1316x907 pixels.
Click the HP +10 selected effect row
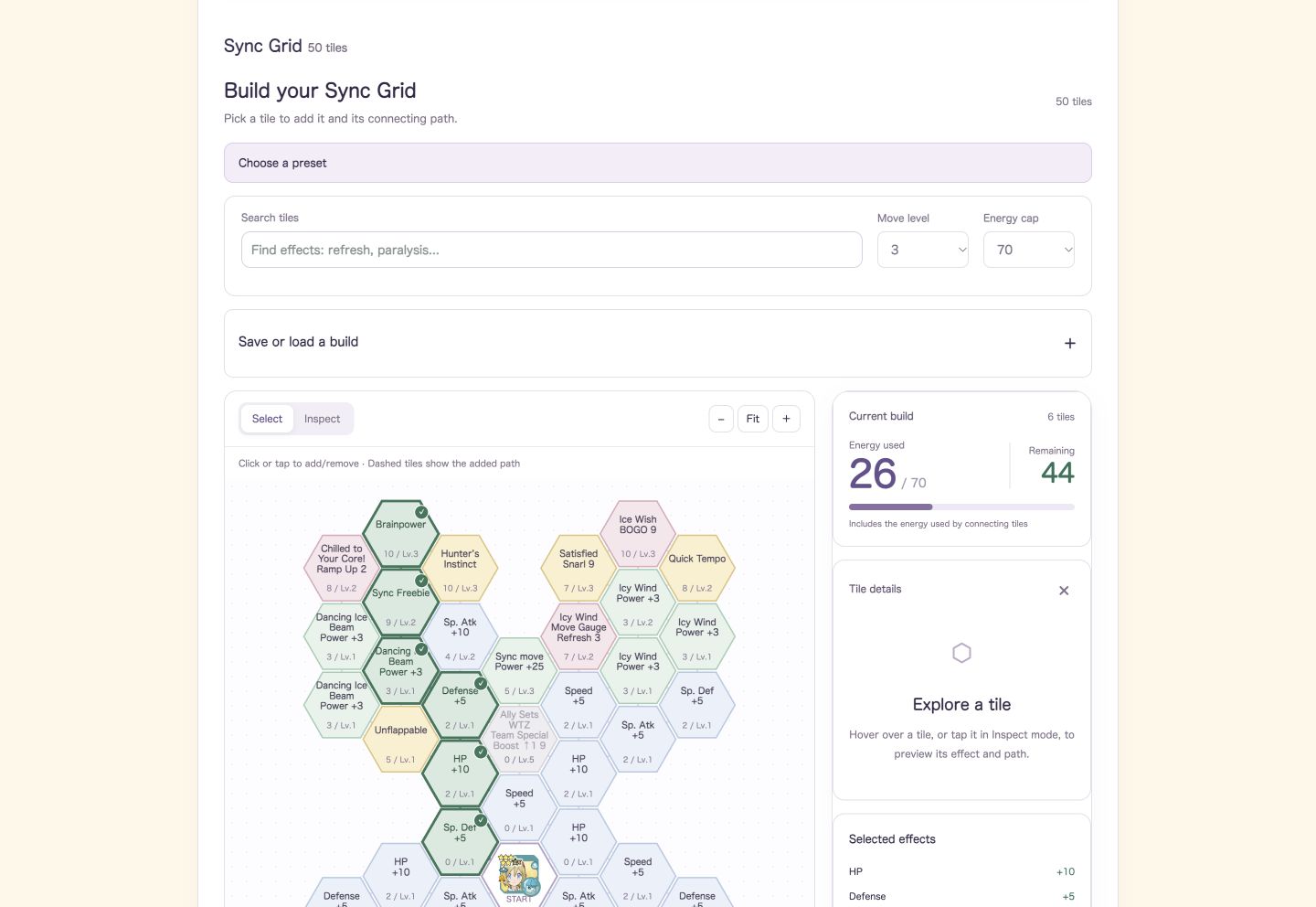961,871
